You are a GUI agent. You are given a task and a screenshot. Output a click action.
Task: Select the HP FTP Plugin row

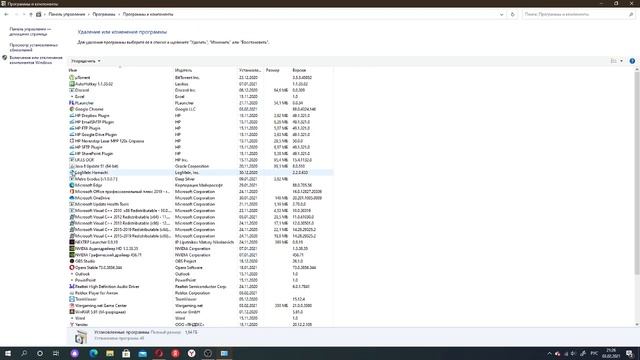pos(200,128)
